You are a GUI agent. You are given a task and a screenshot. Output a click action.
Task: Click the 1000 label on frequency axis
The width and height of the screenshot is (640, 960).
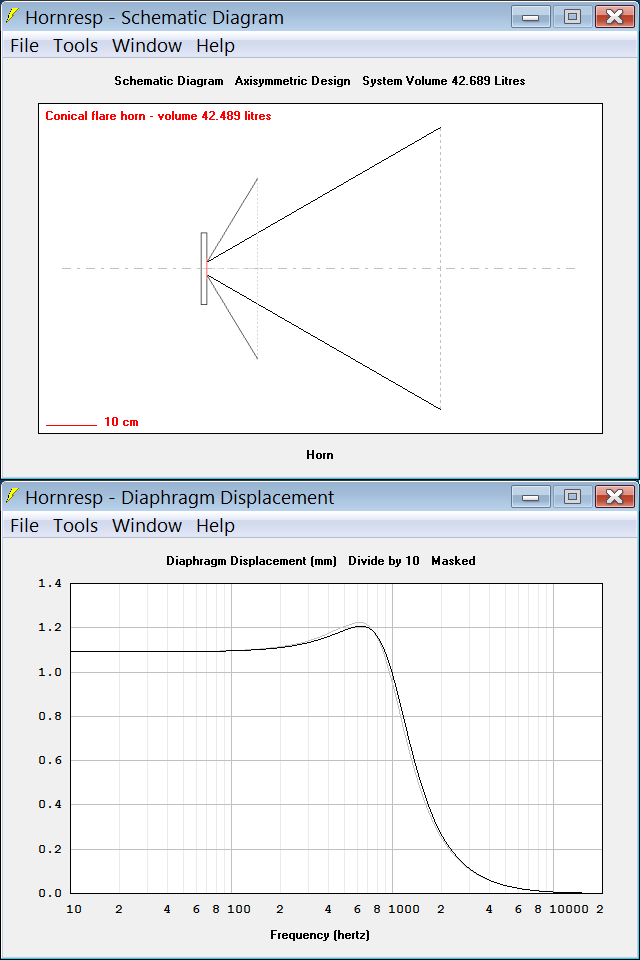click(x=404, y=909)
